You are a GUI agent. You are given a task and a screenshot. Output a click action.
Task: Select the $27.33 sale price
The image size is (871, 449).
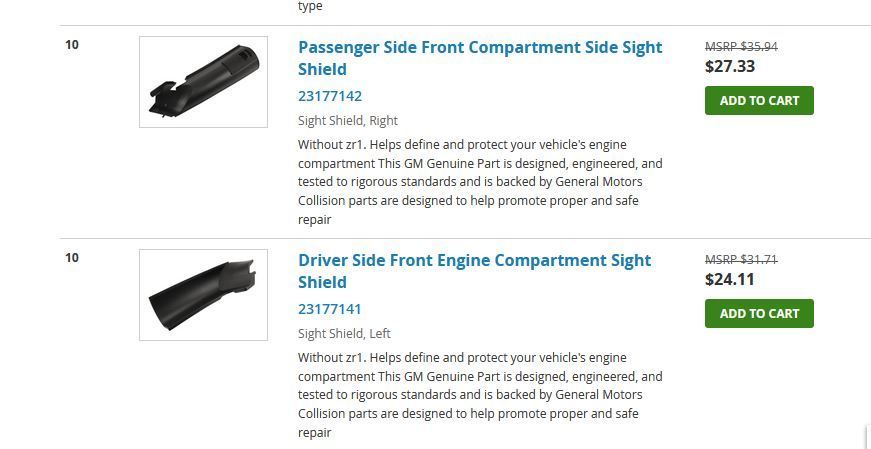tap(730, 67)
